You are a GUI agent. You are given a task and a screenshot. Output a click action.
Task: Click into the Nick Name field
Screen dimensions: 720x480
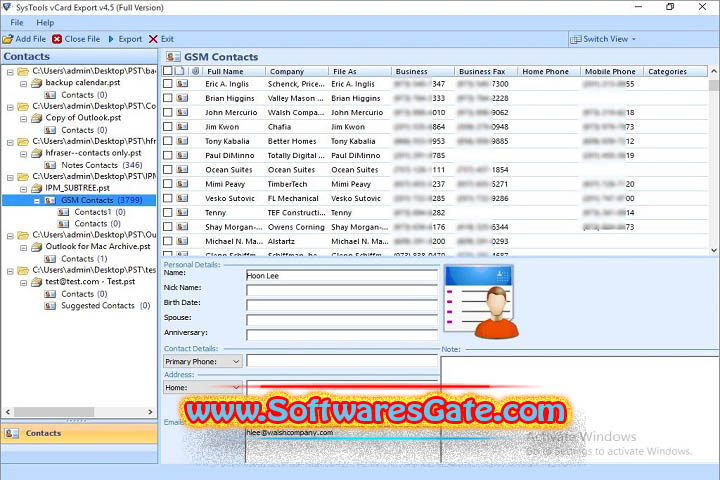tap(342, 290)
